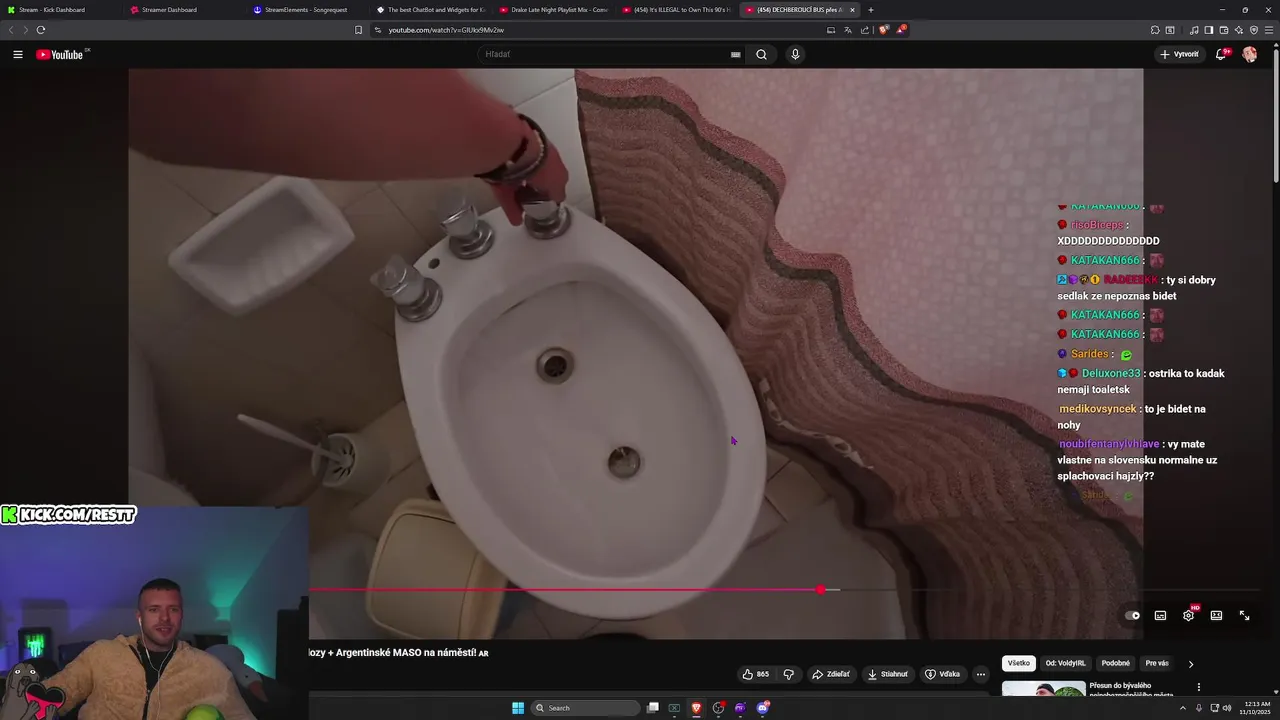Switch to the StreamElements Songrequest tab
Screen dimensions: 1280x720
(x=306, y=10)
